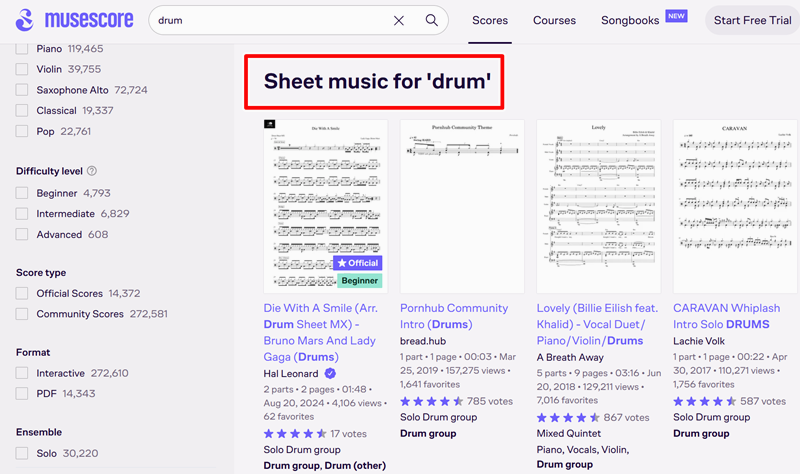Select the 'Format' heading
The width and height of the screenshot is (800, 474).
coord(33,352)
